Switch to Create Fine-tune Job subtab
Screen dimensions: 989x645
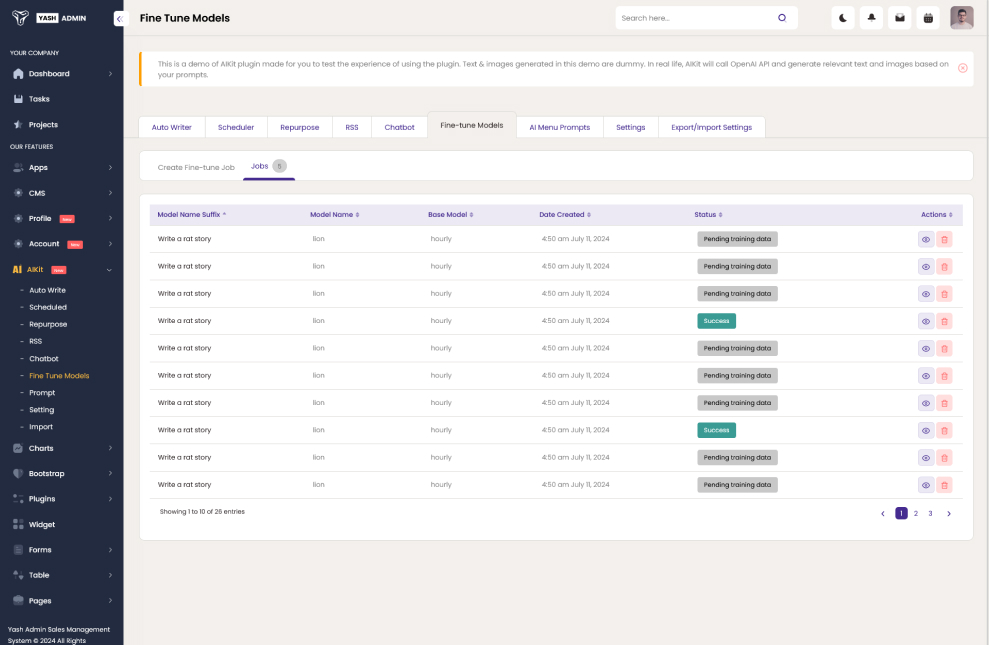196,168
